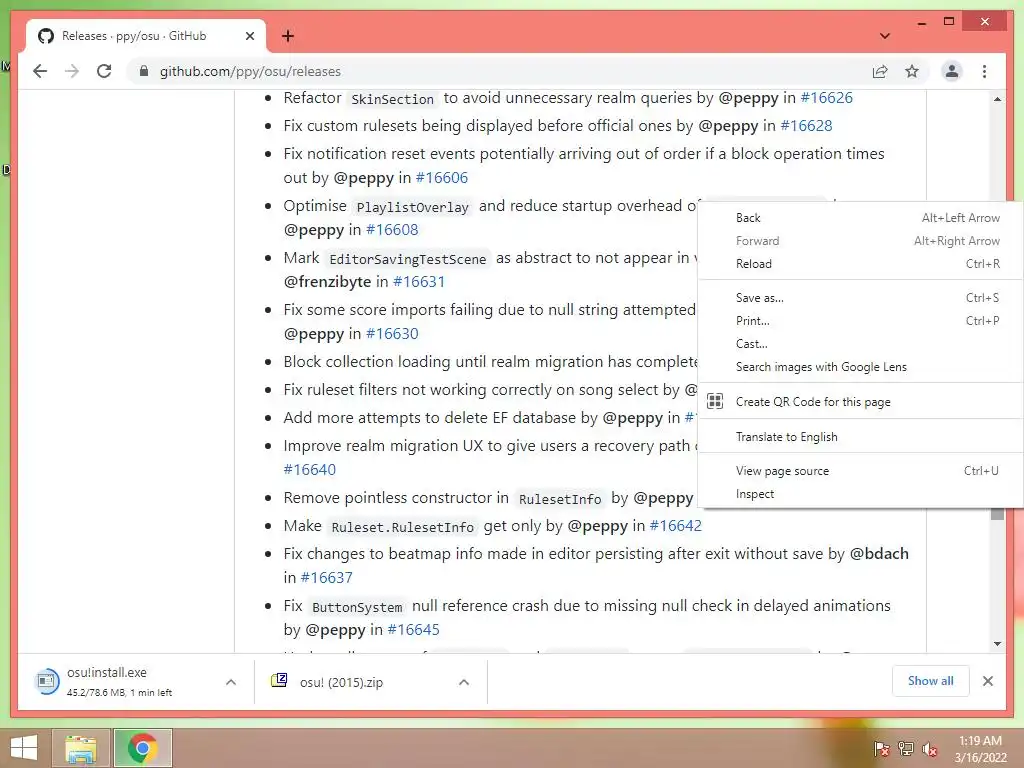Click PlaylistOverlay code text

[x=412, y=208]
